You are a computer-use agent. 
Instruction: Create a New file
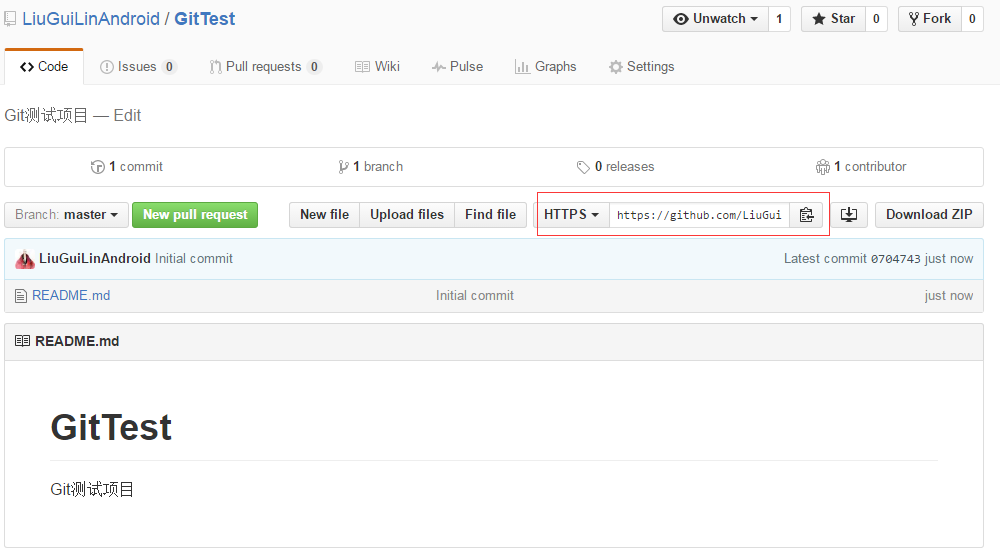(x=325, y=215)
